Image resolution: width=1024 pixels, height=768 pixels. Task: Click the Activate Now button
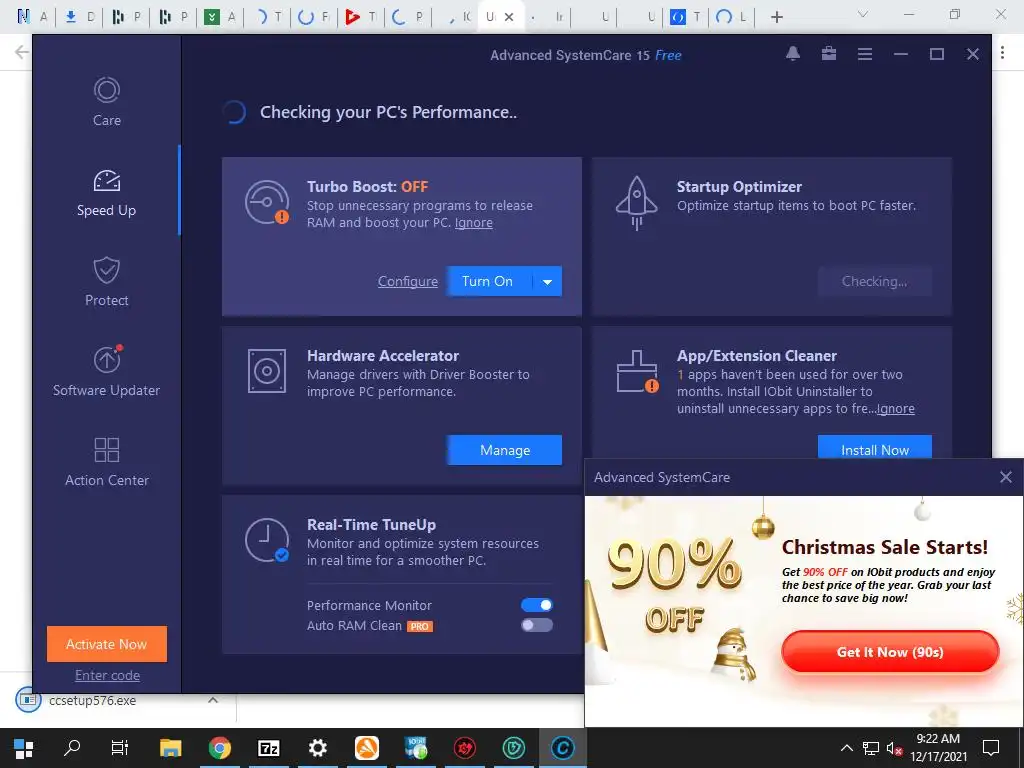tap(107, 644)
